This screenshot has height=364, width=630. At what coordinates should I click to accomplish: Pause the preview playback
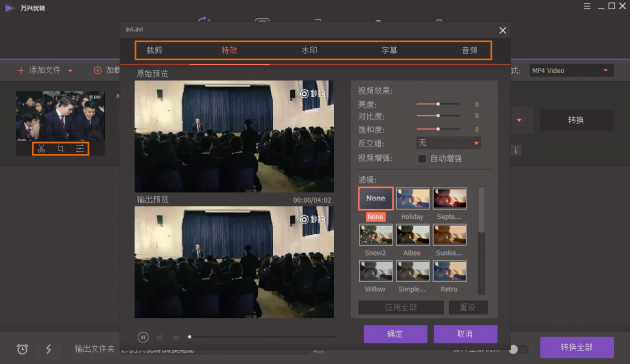click(143, 337)
